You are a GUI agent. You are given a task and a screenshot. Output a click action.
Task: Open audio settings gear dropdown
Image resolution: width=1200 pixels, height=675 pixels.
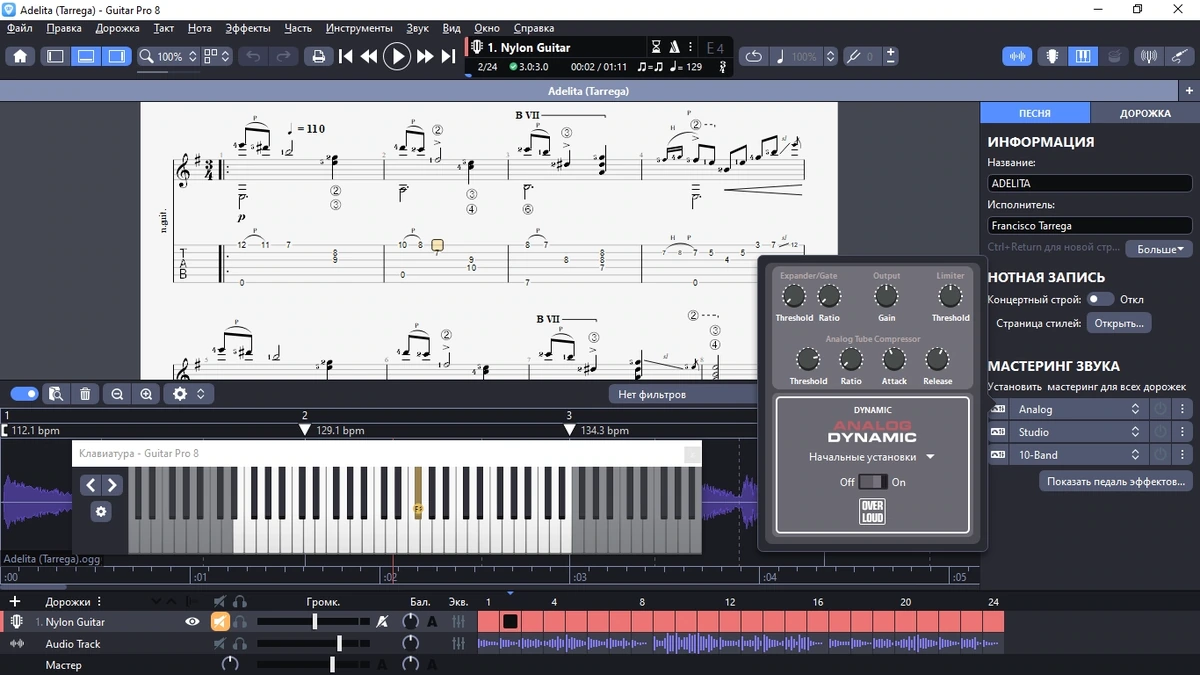[x=187, y=394]
